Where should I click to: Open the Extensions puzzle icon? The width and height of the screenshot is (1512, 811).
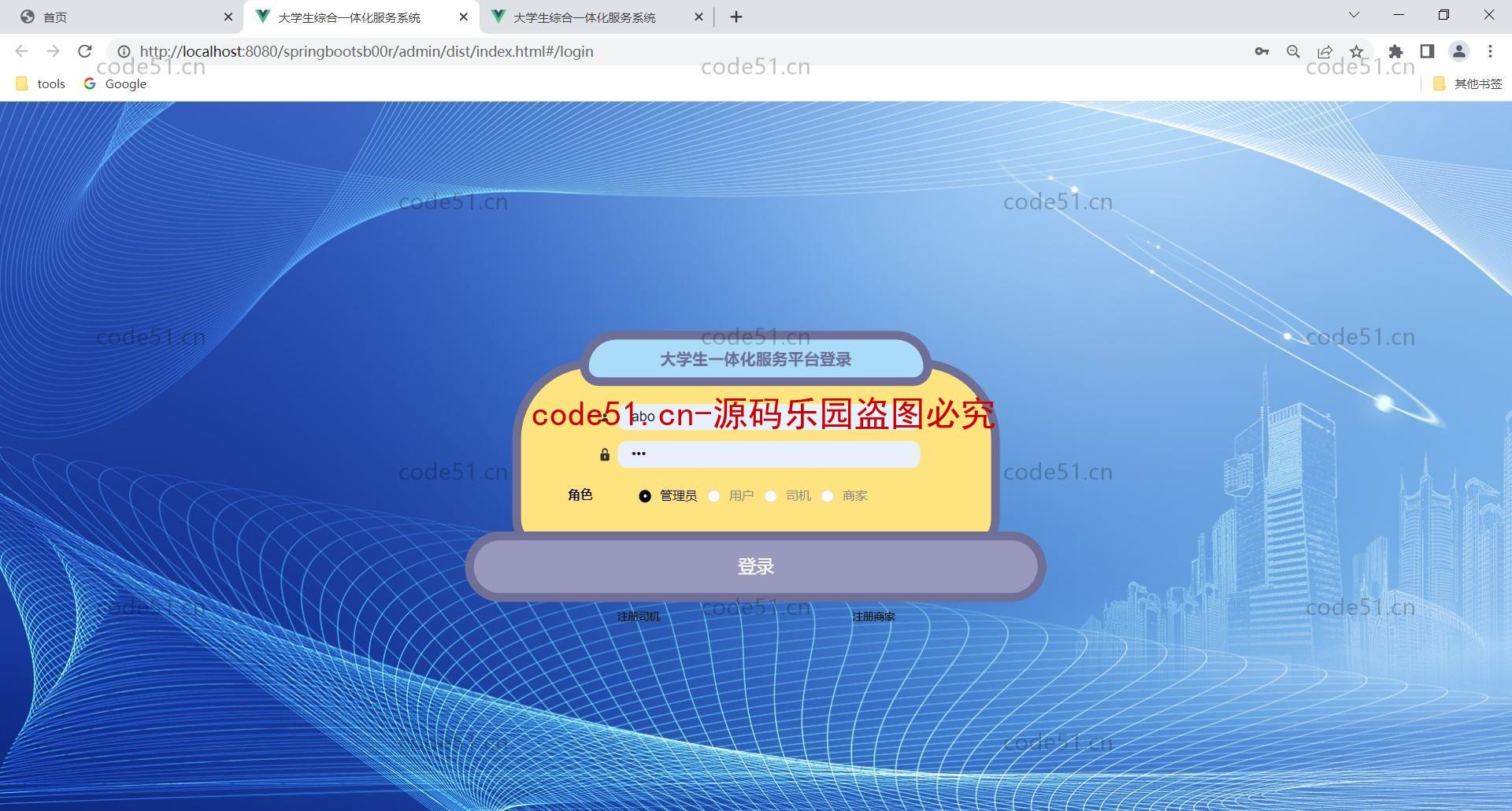[x=1395, y=51]
